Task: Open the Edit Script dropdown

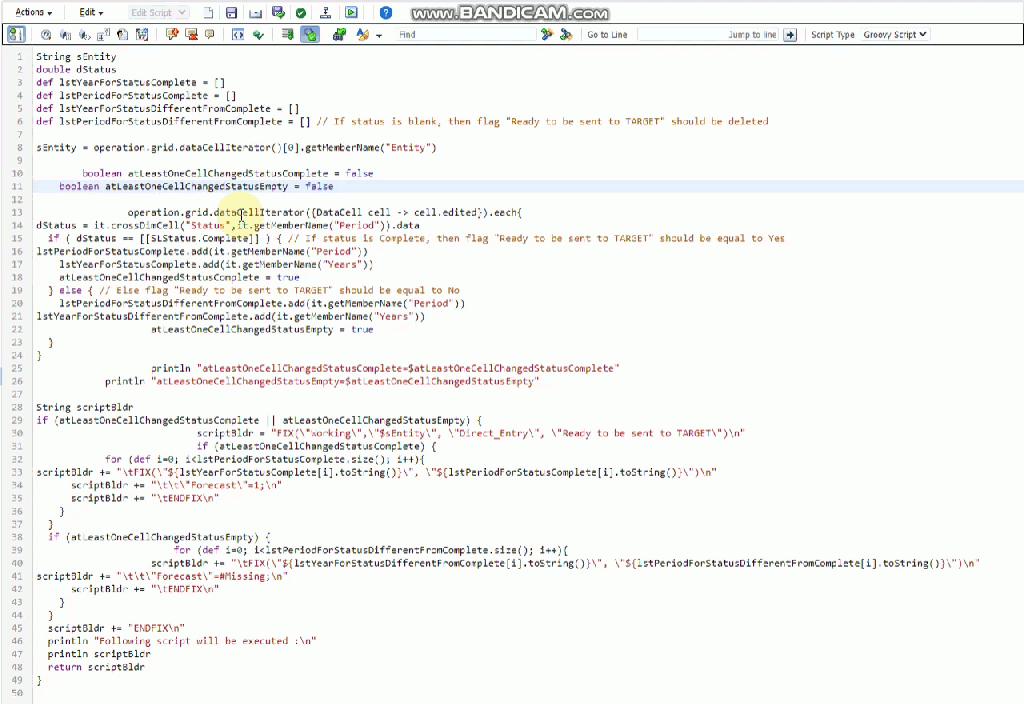Action: (x=159, y=13)
